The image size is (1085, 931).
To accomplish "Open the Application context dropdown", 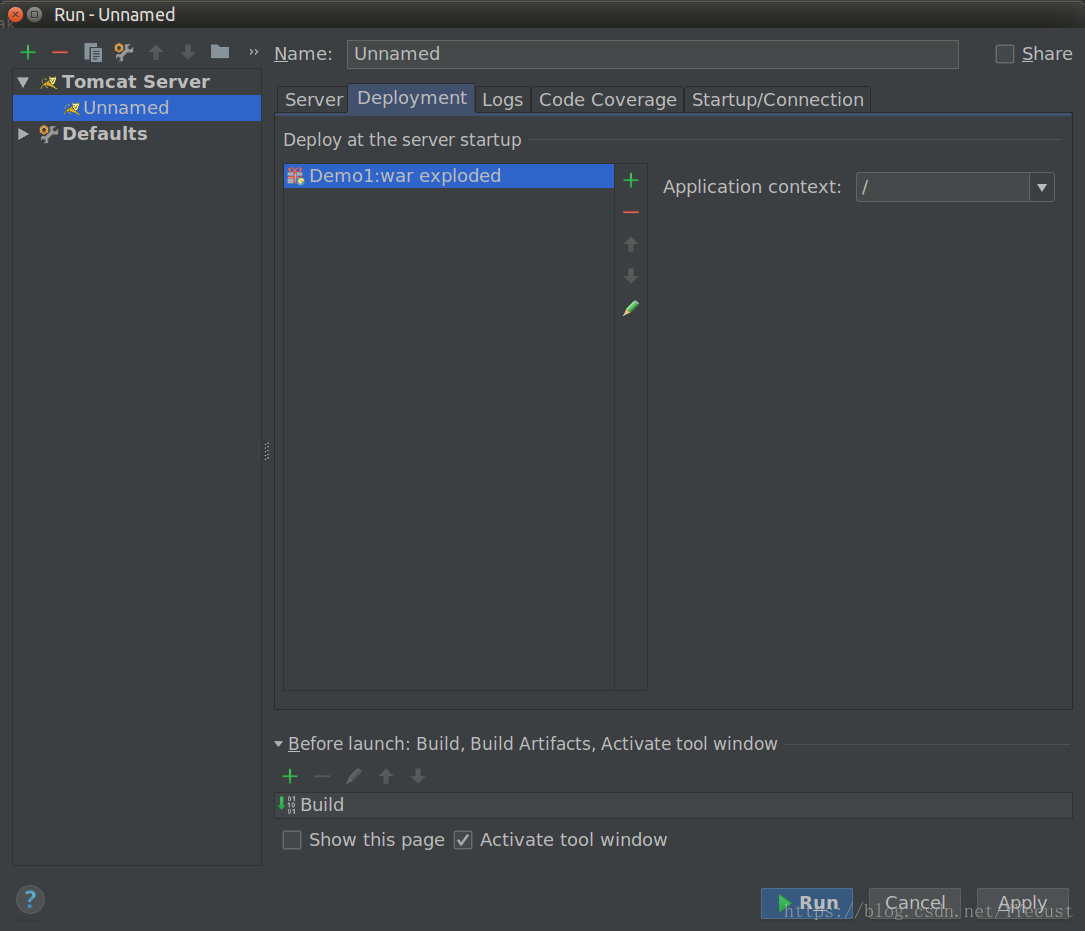I will point(1041,188).
